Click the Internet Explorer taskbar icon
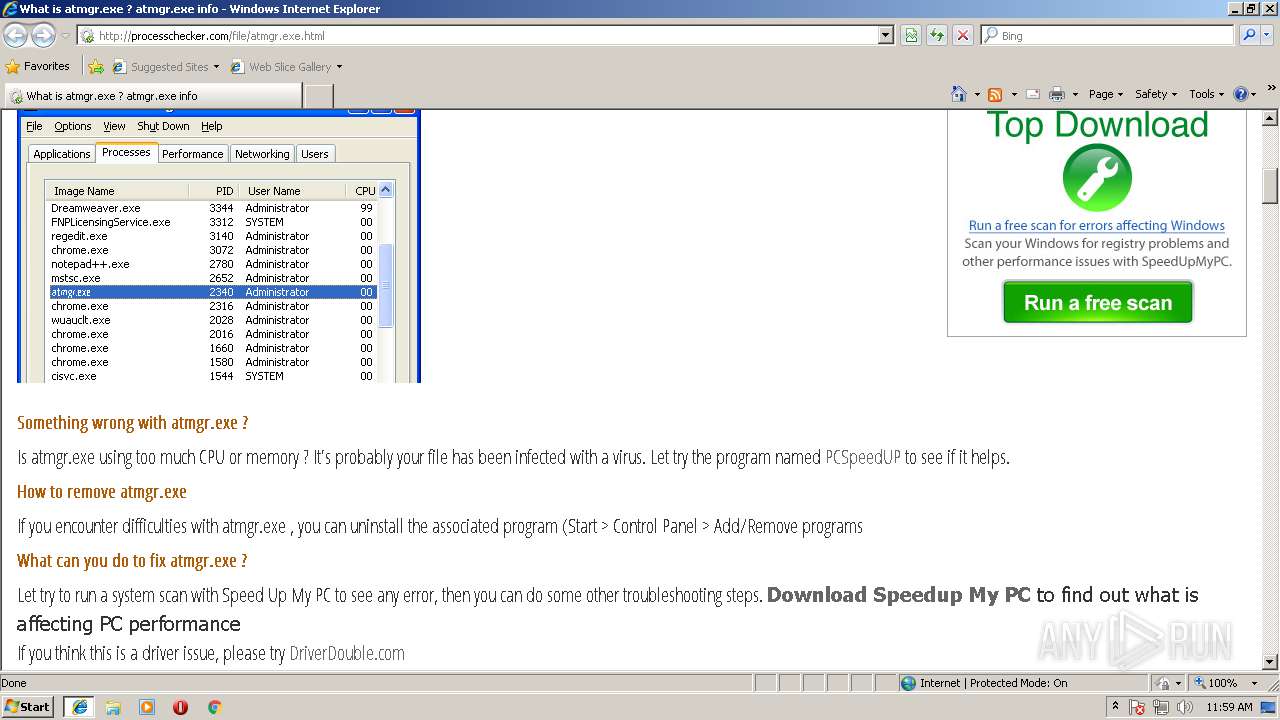Viewport: 1280px width, 720px height. 79,707
